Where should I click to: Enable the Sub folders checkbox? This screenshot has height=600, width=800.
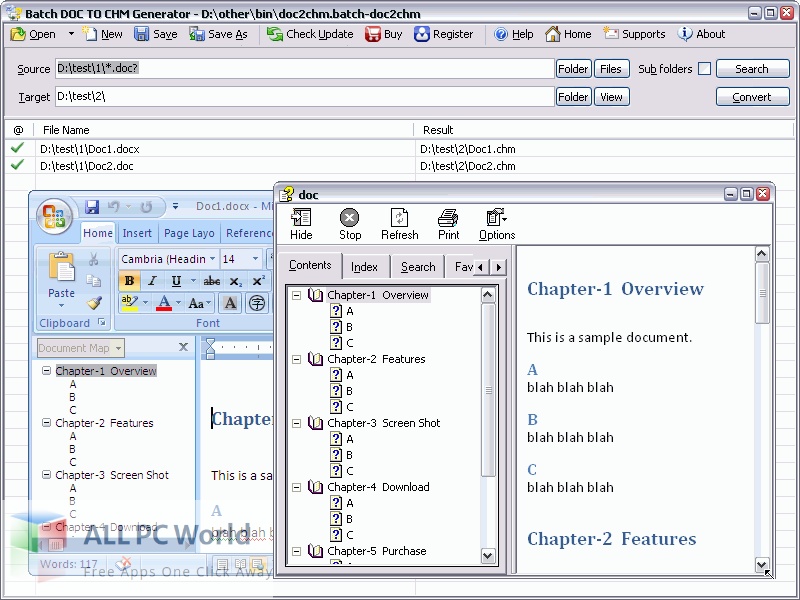[704, 69]
